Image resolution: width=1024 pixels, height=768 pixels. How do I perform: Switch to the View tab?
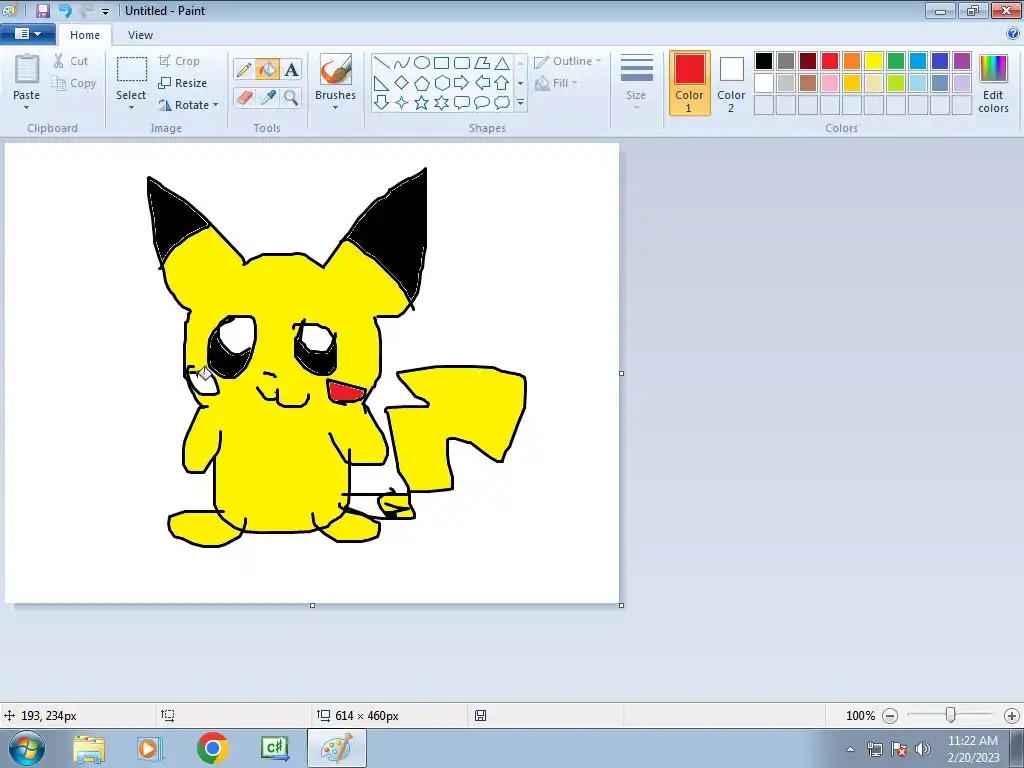(140, 35)
